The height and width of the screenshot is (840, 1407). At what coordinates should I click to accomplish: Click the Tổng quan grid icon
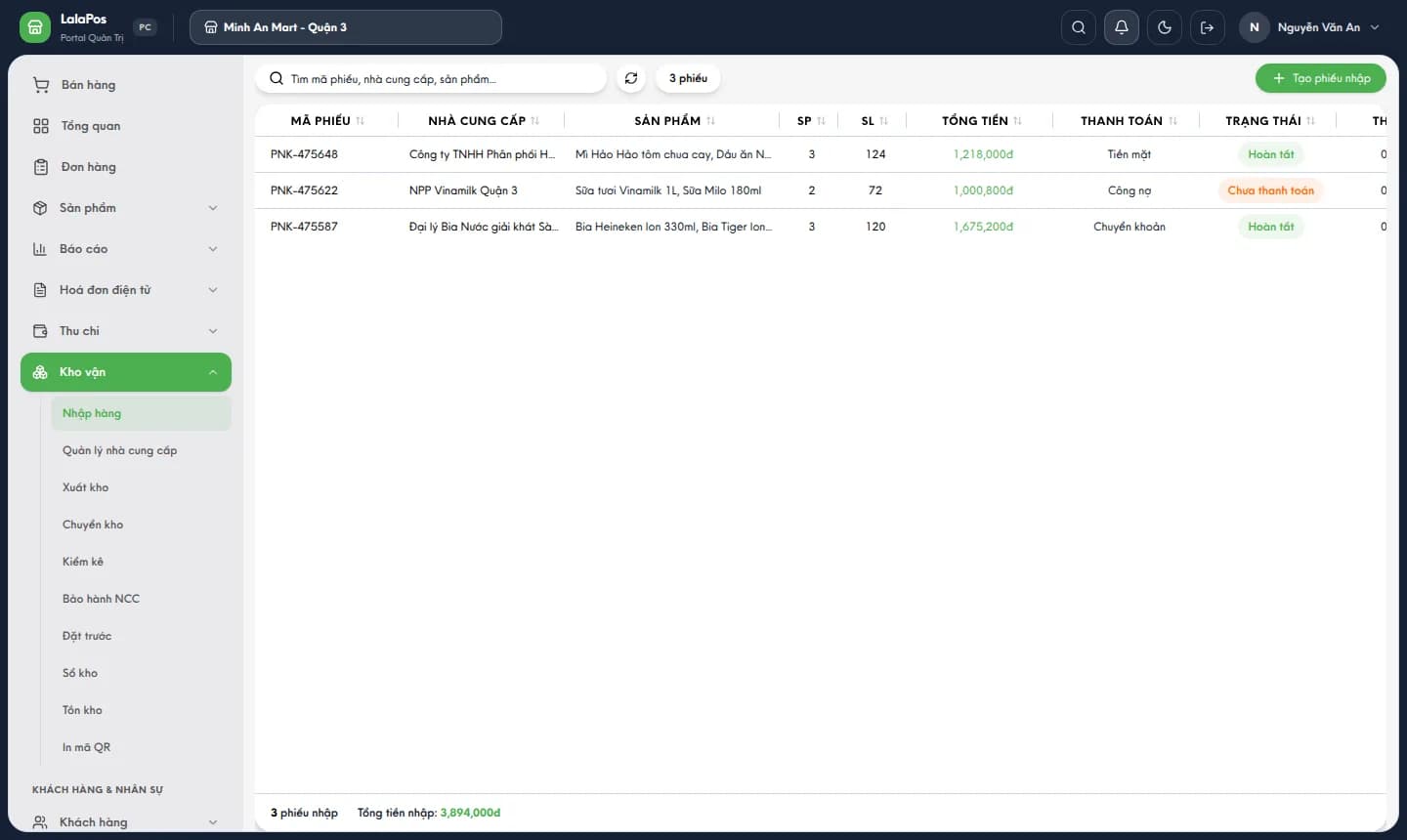pos(41,126)
